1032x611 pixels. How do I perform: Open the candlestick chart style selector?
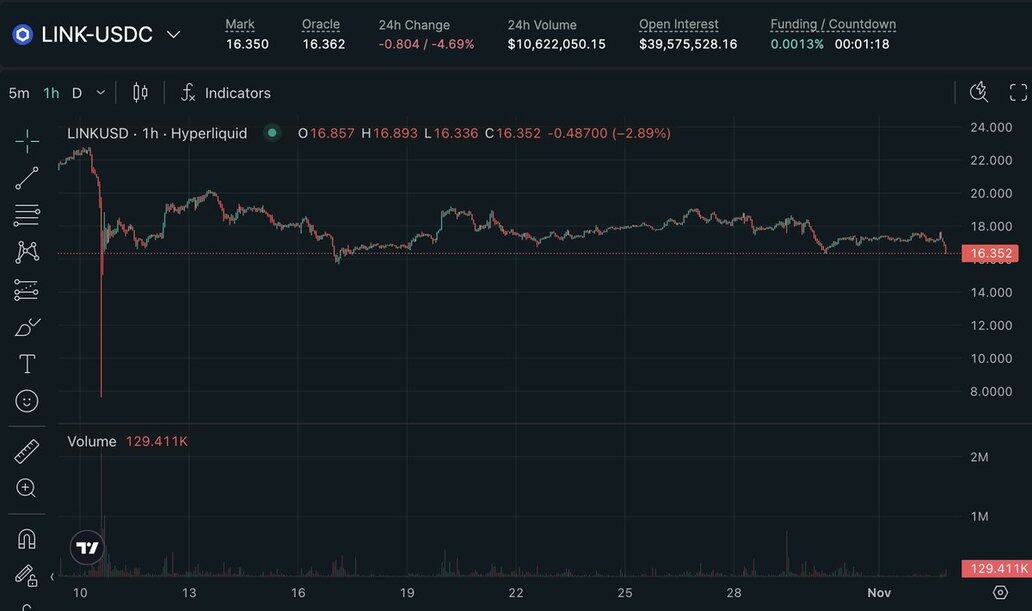coord(140,93)
